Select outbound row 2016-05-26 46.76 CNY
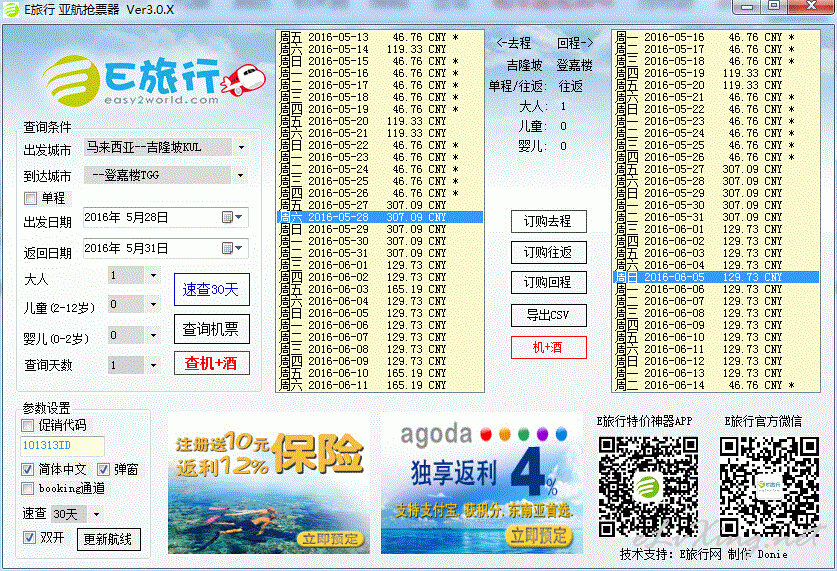Image resolution: width=837 pixels, height=571 pixels. (x=380, y=193)
